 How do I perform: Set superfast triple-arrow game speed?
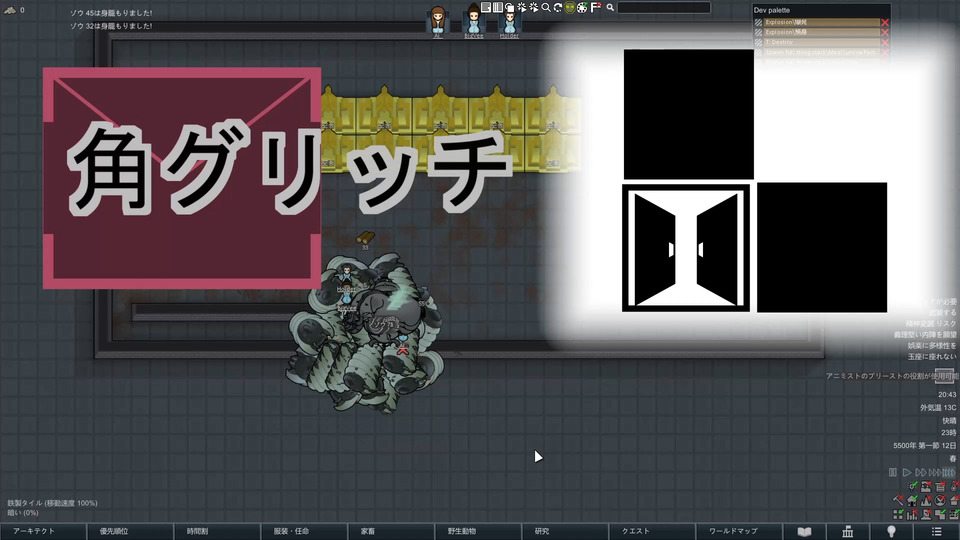tap(934, 472)
